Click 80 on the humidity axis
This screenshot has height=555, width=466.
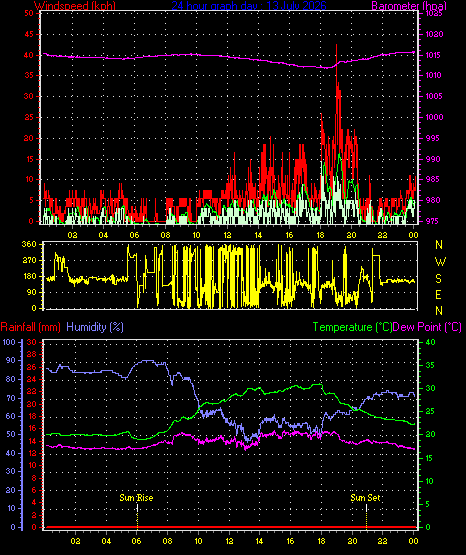point(11,379)
